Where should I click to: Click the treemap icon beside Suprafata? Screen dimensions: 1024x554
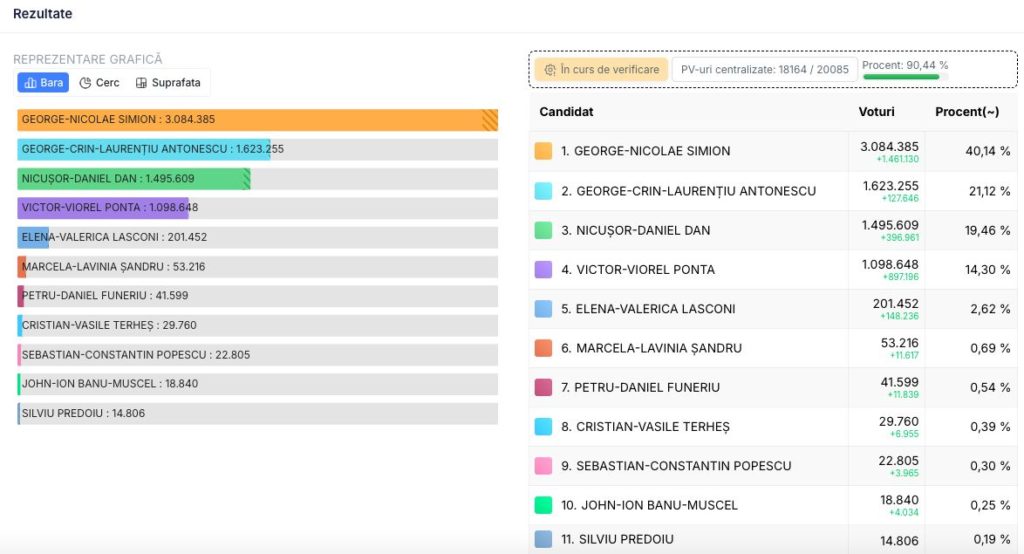pos(141,83)
